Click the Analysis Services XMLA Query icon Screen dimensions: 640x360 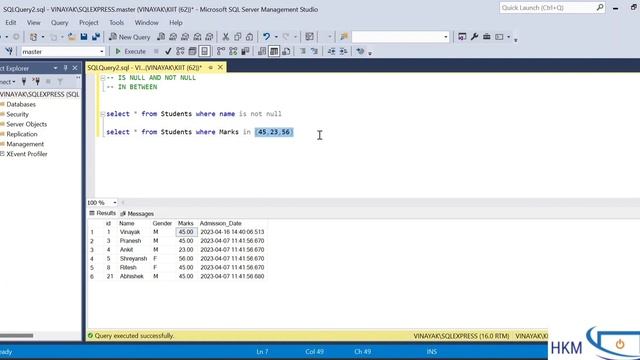[197, 37]
